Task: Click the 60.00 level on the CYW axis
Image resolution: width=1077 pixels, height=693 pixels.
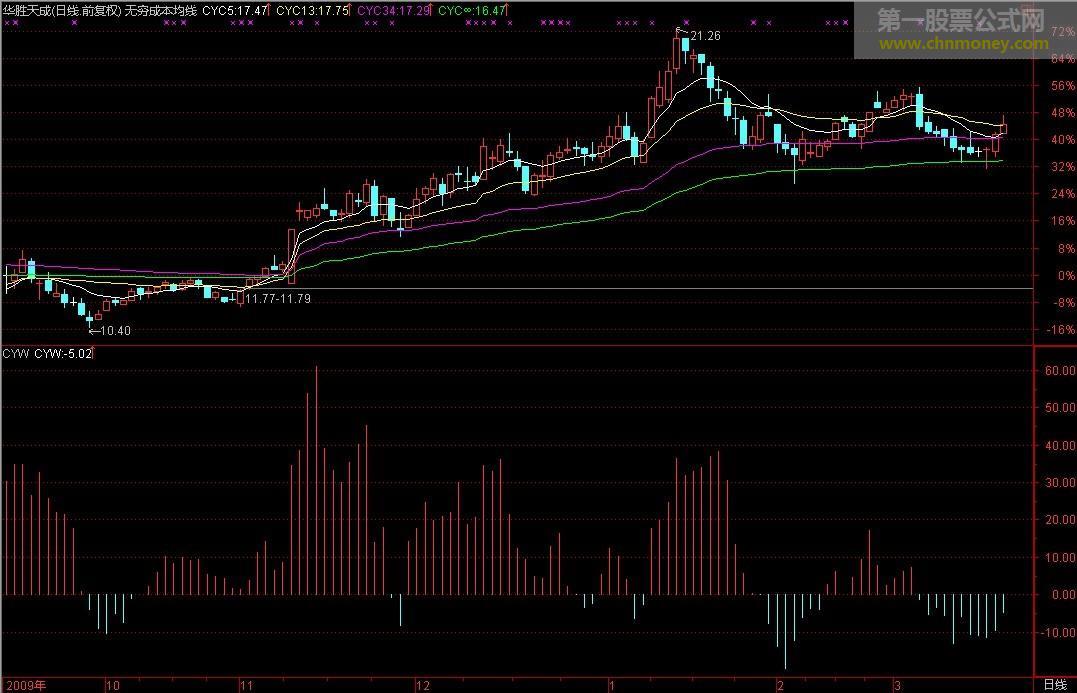Action: [1060, 370]
